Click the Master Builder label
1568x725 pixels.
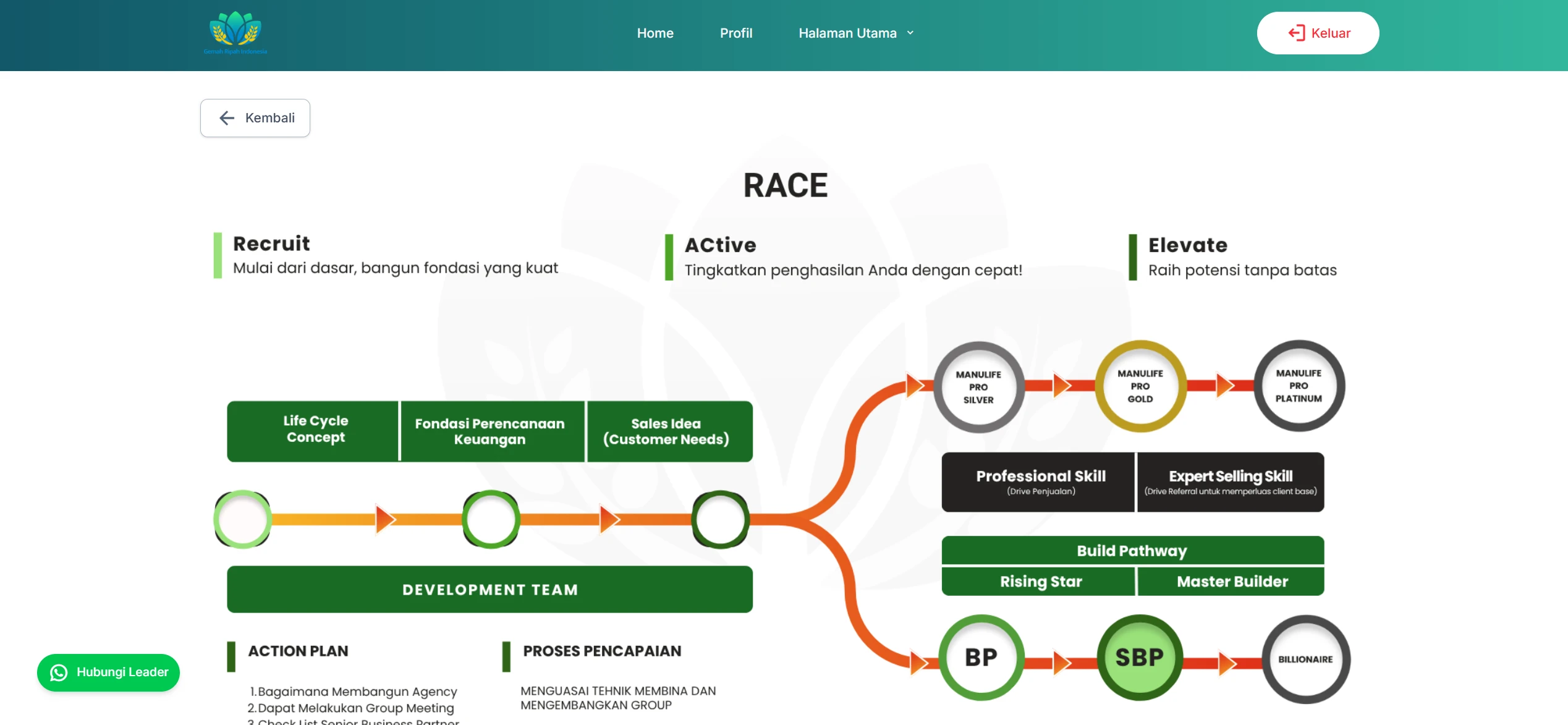point(1232,582)
